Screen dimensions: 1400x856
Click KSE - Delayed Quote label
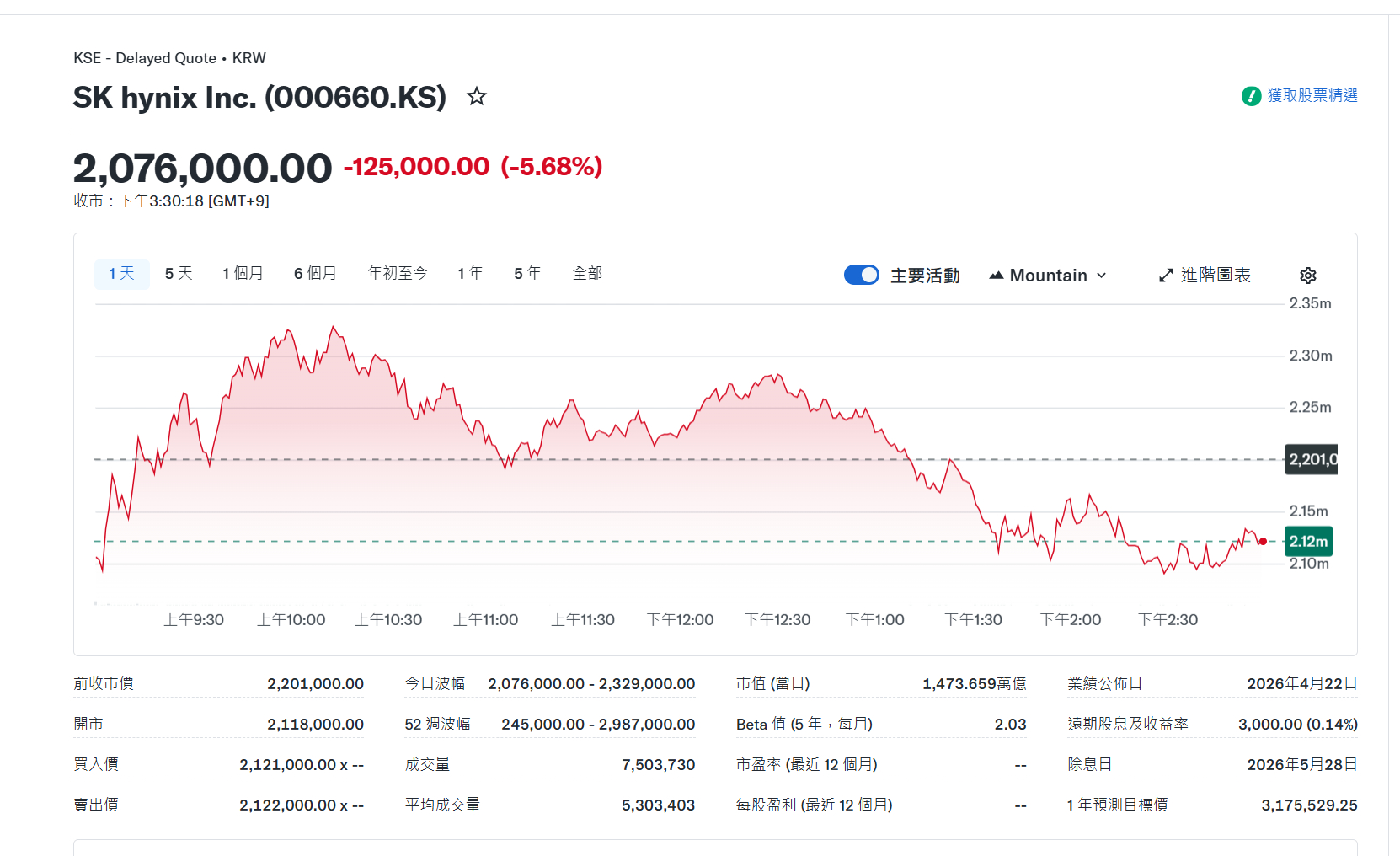pos(145,58)
